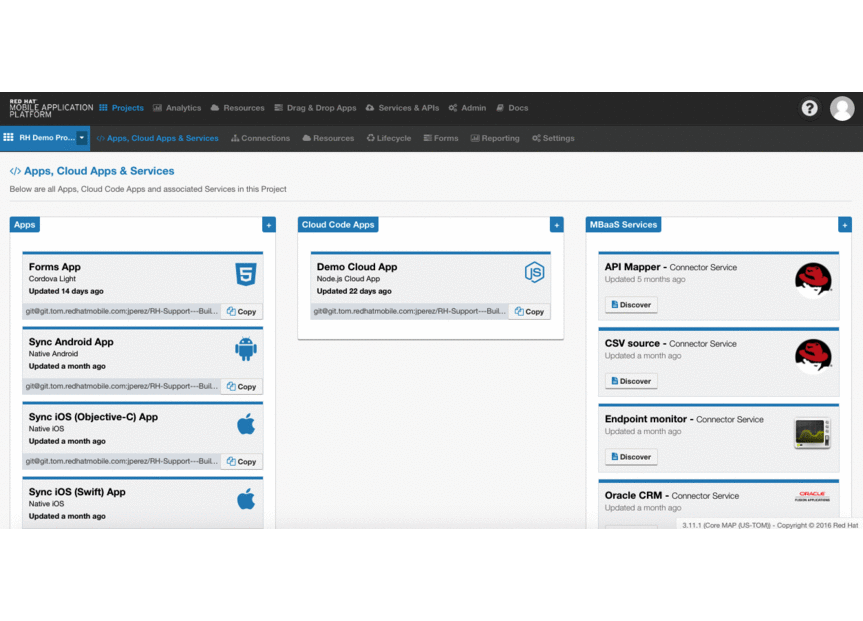Switch to the Connections tab
Screen dimensions: 863x621
(x=260, y=138)
